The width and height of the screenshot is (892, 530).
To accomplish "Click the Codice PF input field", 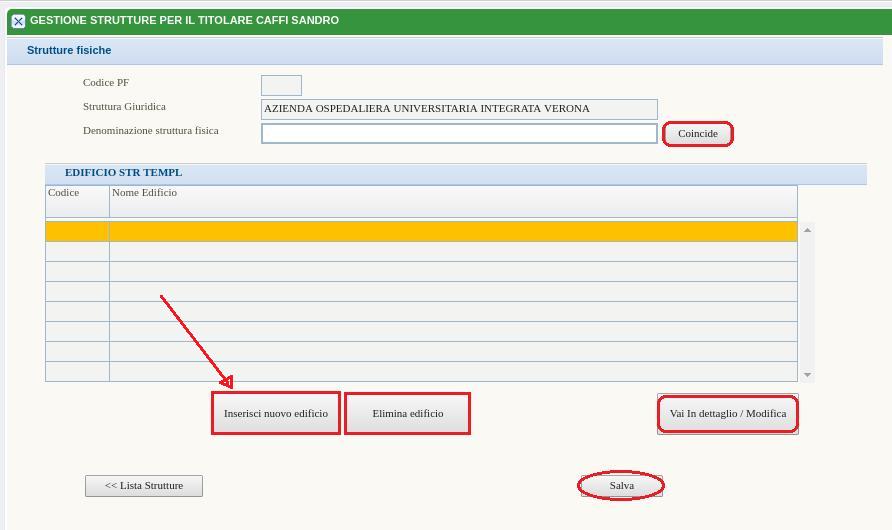I will point(281,86).
